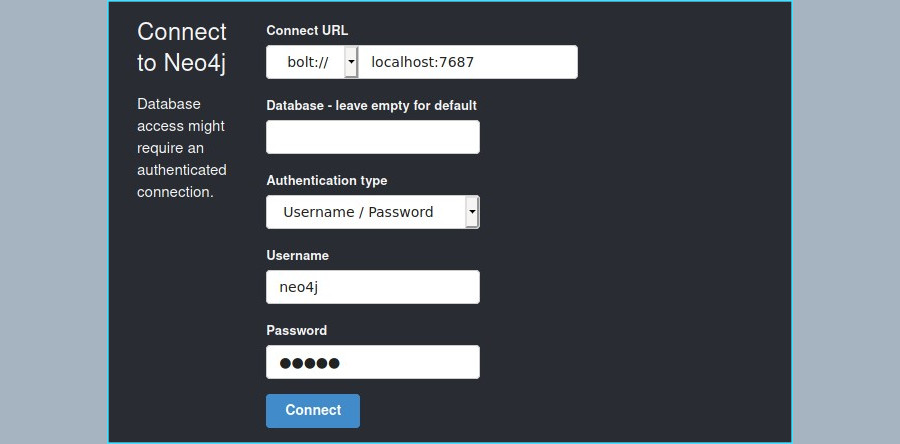Click the Username label text

pyautogui.click(x=297, y=255)
